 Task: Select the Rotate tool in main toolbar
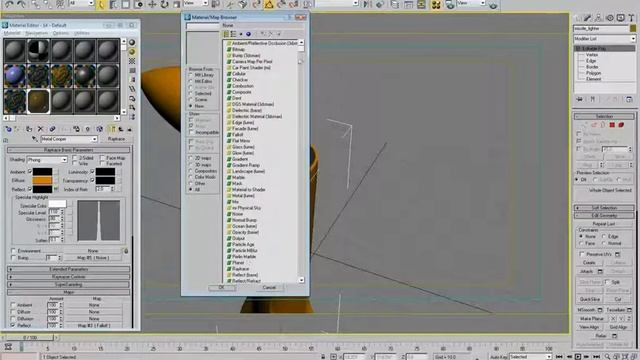click(164, 4)
